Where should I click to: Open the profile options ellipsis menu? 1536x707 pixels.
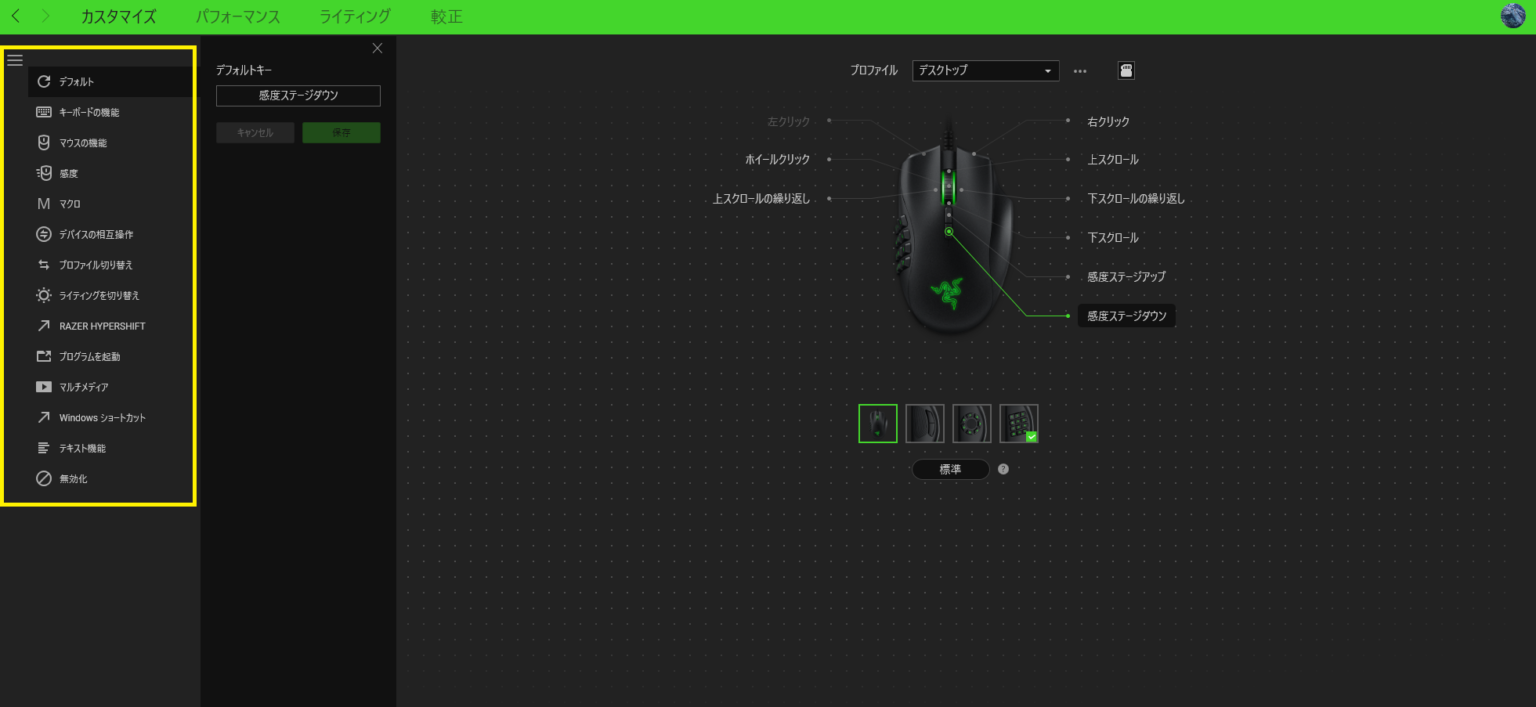pos(1080,70)
